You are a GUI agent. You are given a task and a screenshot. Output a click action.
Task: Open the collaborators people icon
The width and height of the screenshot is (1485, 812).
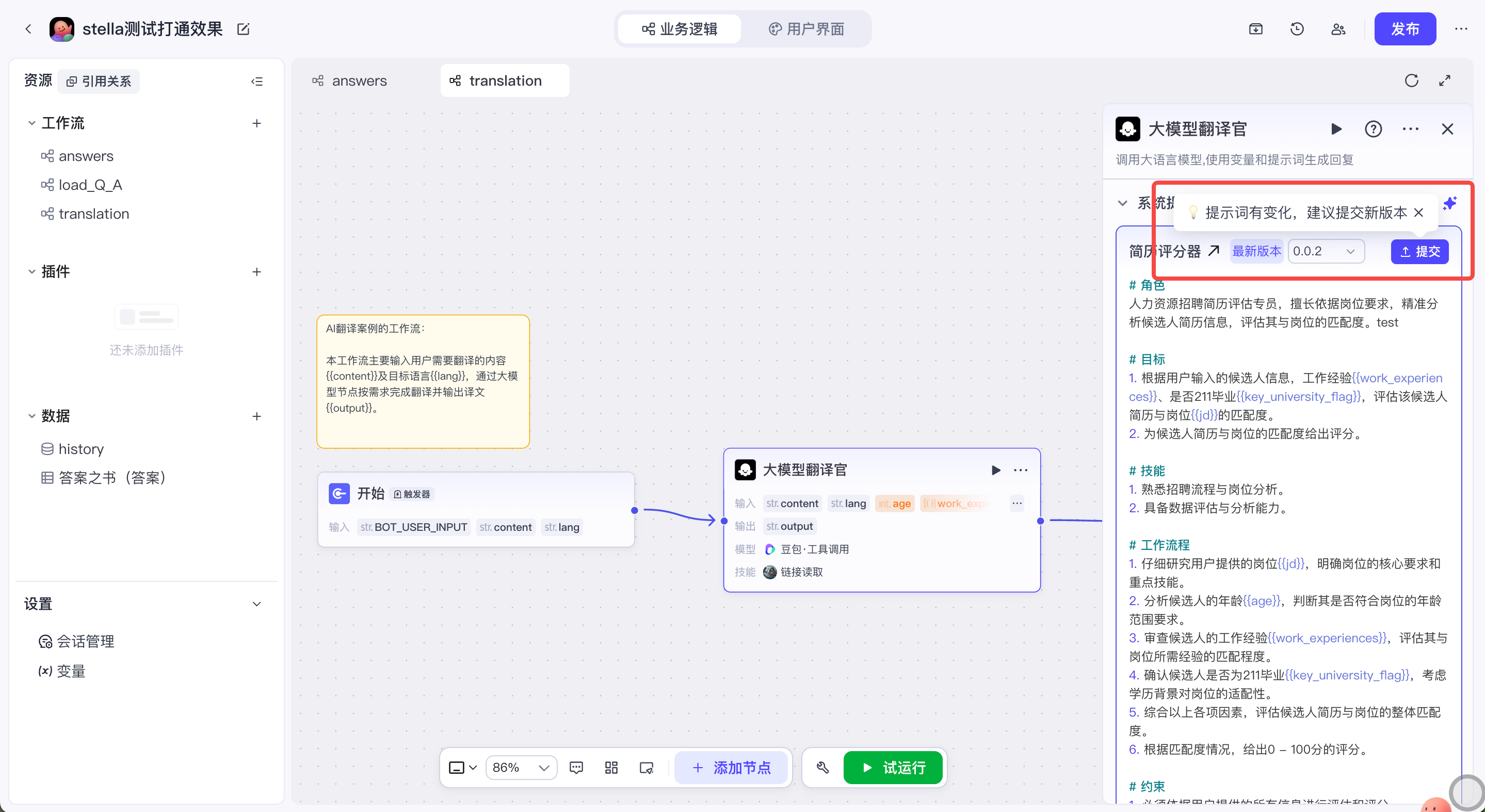pyautogui.click(x=1338, y=29)
